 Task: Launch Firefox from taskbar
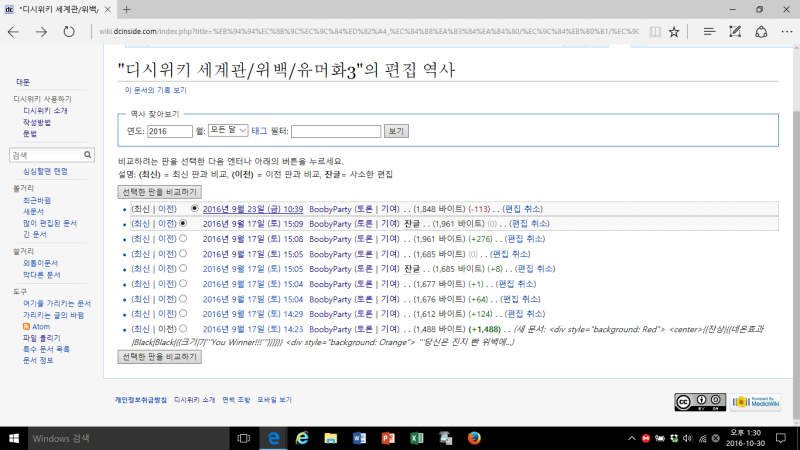click(474, 438)
